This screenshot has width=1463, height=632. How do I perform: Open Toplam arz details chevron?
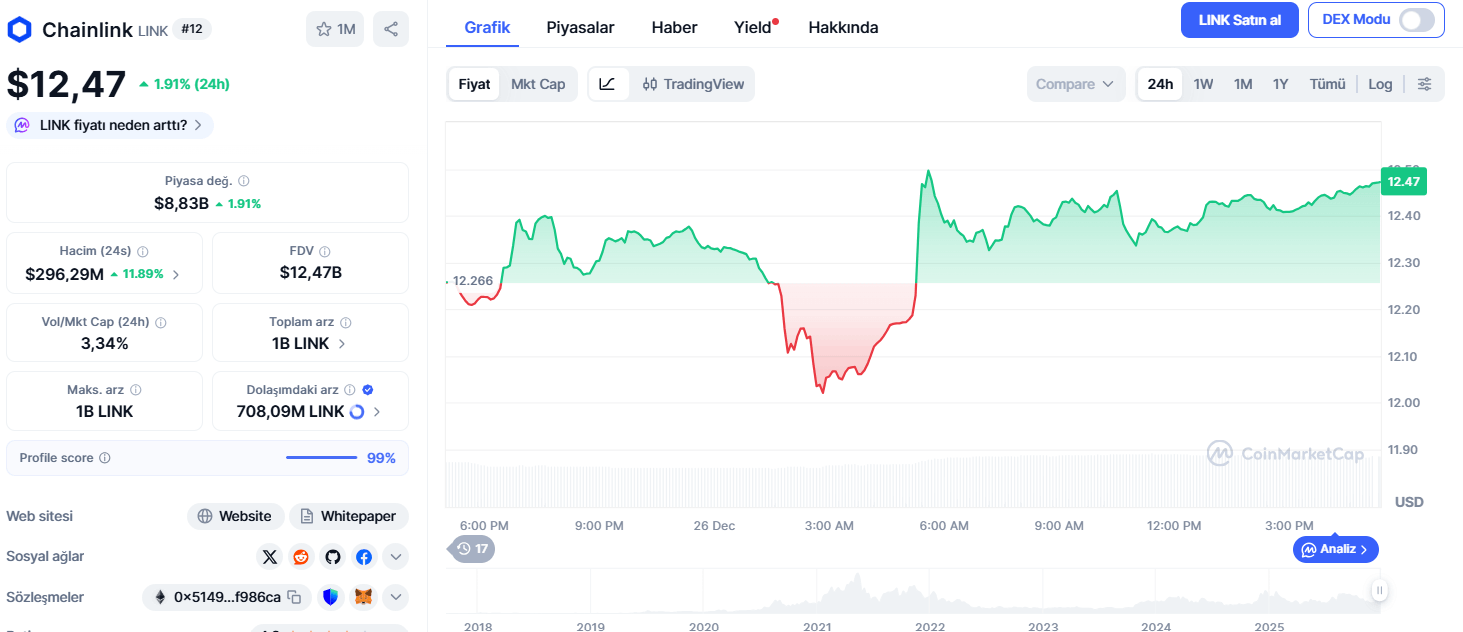point(342,343)
